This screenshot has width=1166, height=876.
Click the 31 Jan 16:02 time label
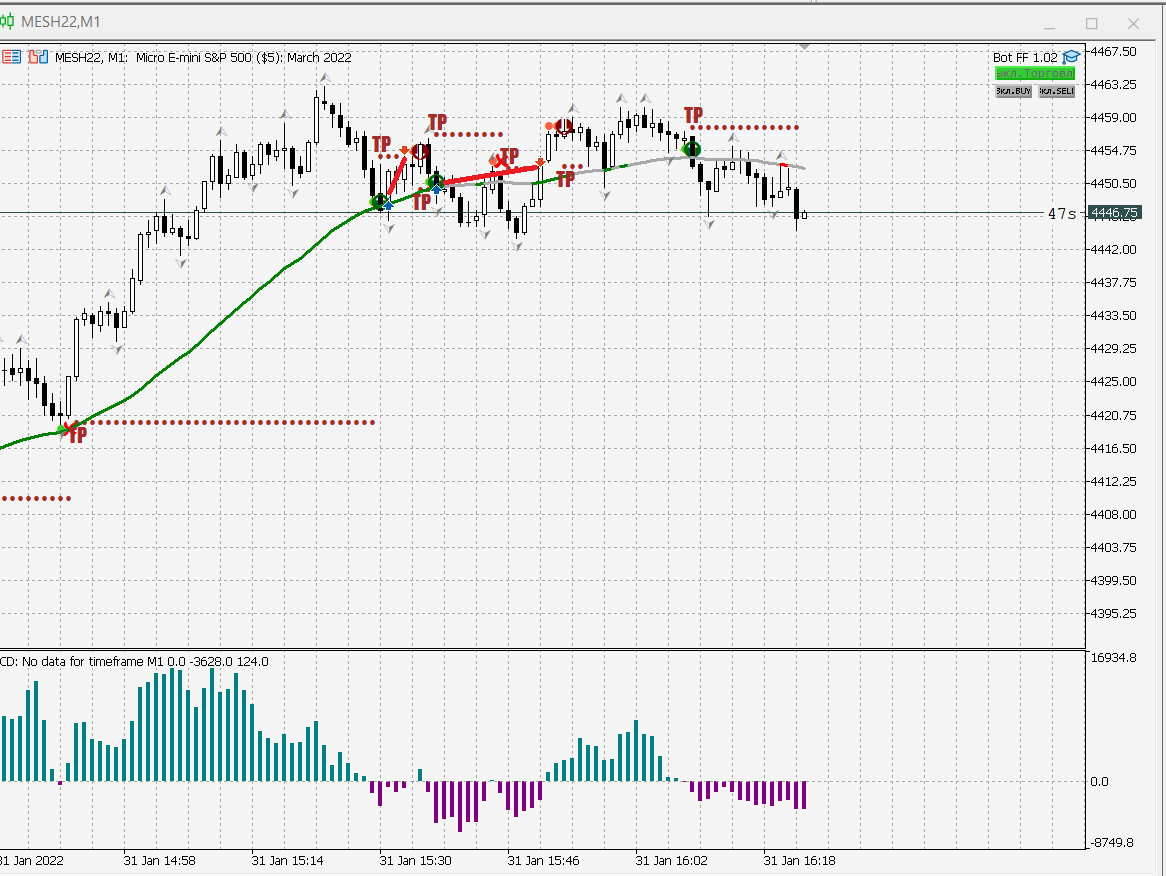point(671,860)
